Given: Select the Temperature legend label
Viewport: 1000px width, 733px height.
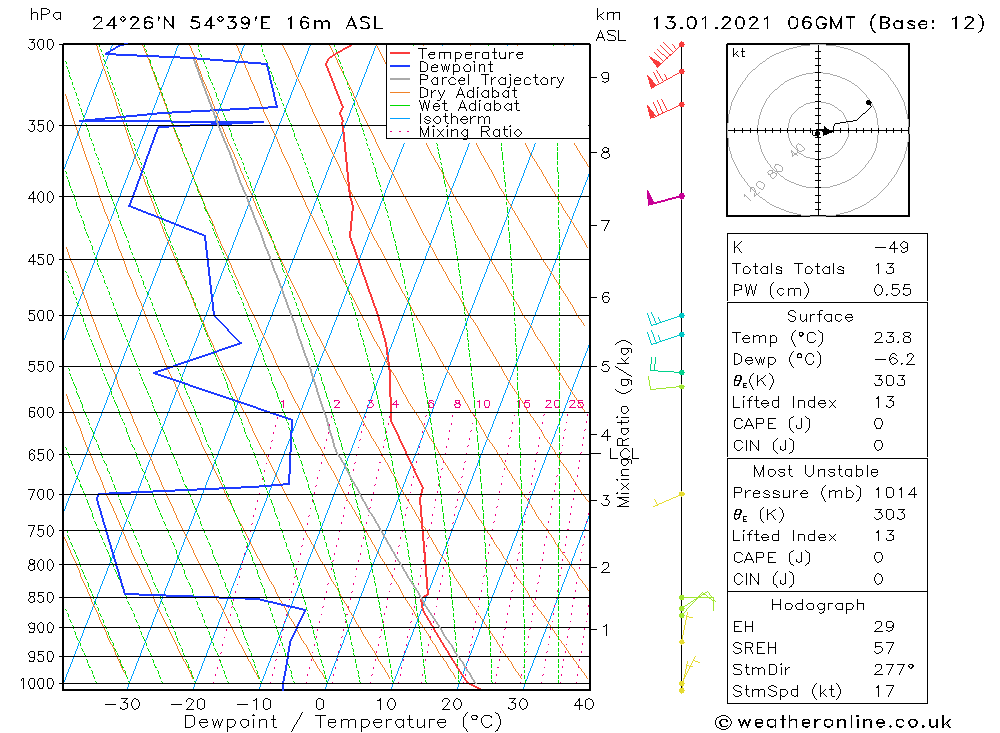Looking at the screenshot, I should coord(471,54).
